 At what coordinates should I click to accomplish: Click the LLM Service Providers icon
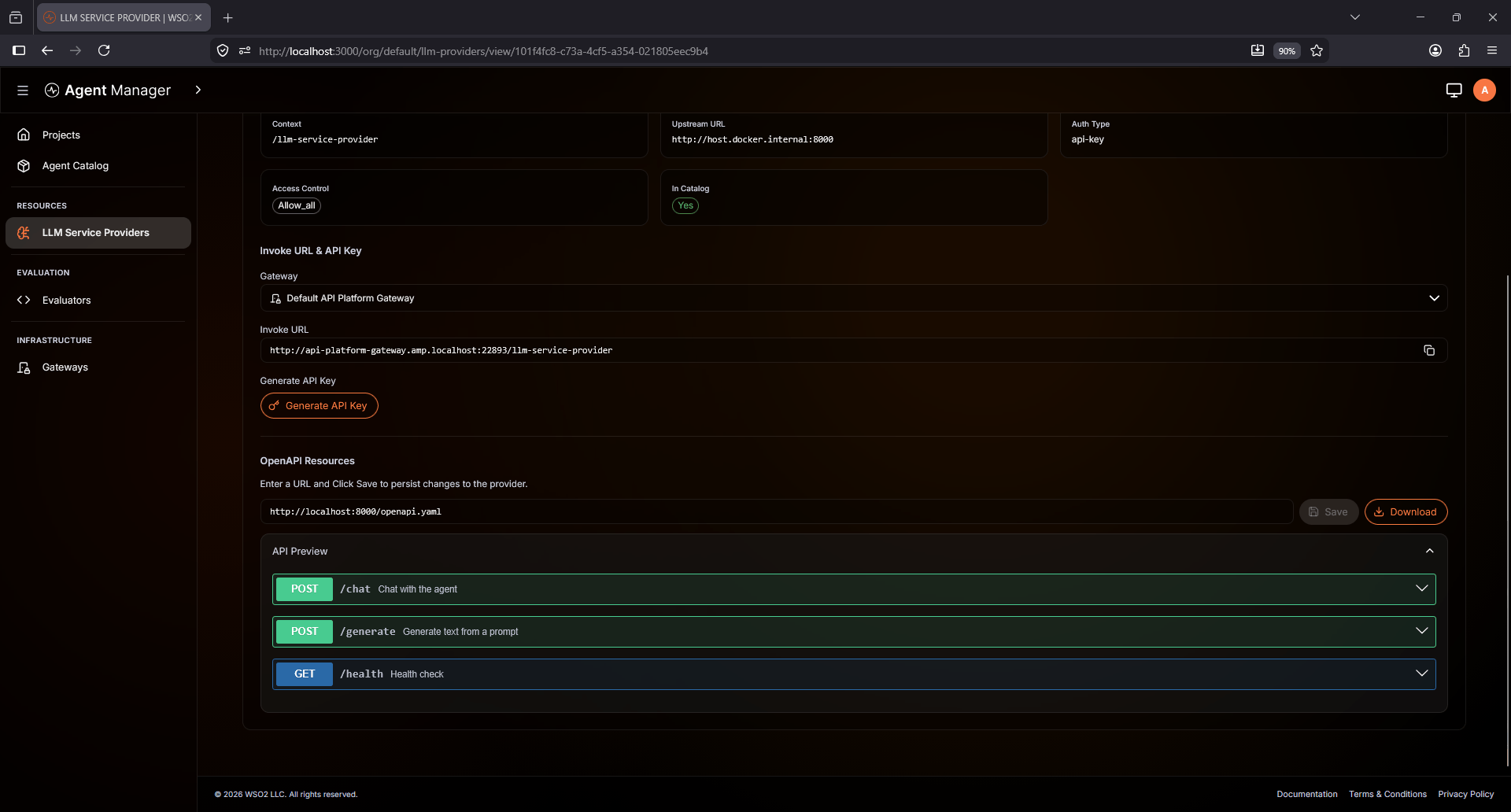24,233
